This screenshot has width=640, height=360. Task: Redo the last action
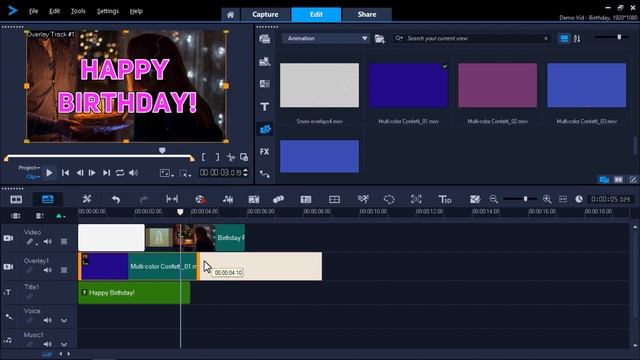tap(144, 199)
